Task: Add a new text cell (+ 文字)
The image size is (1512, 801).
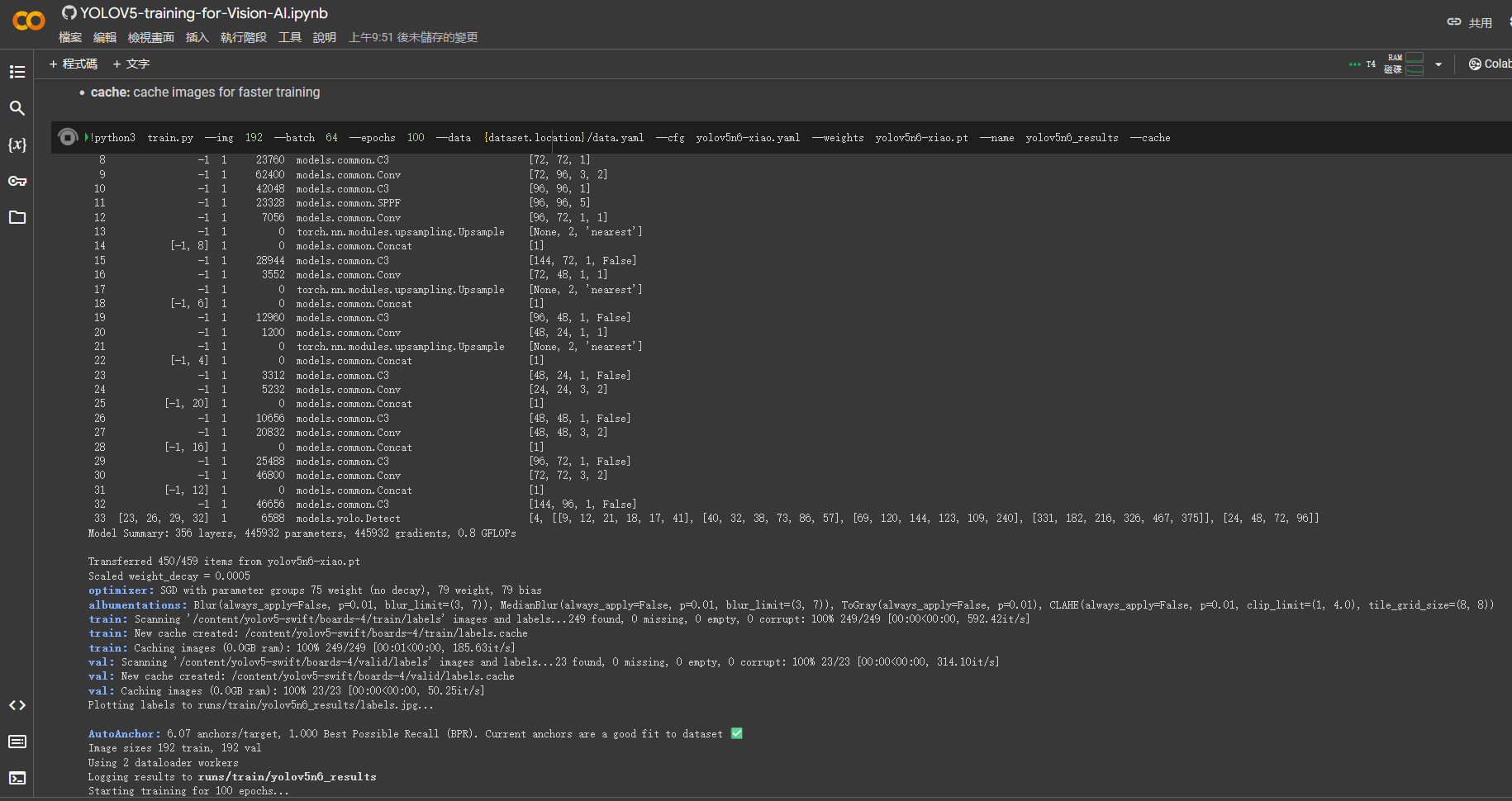Action: coord(131,64)
